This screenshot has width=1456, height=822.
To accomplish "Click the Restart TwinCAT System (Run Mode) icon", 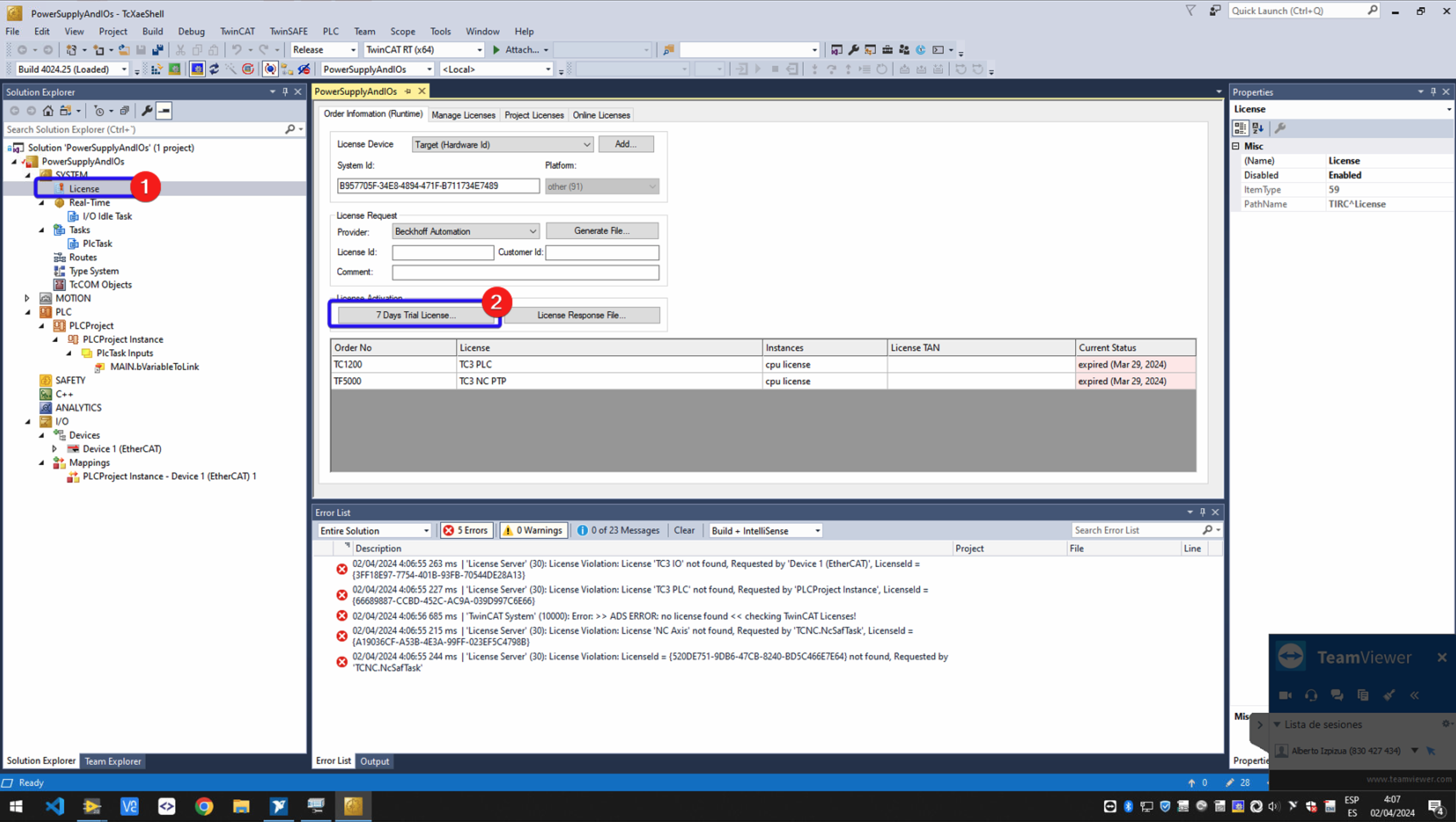I will click(x=174, y=69).
